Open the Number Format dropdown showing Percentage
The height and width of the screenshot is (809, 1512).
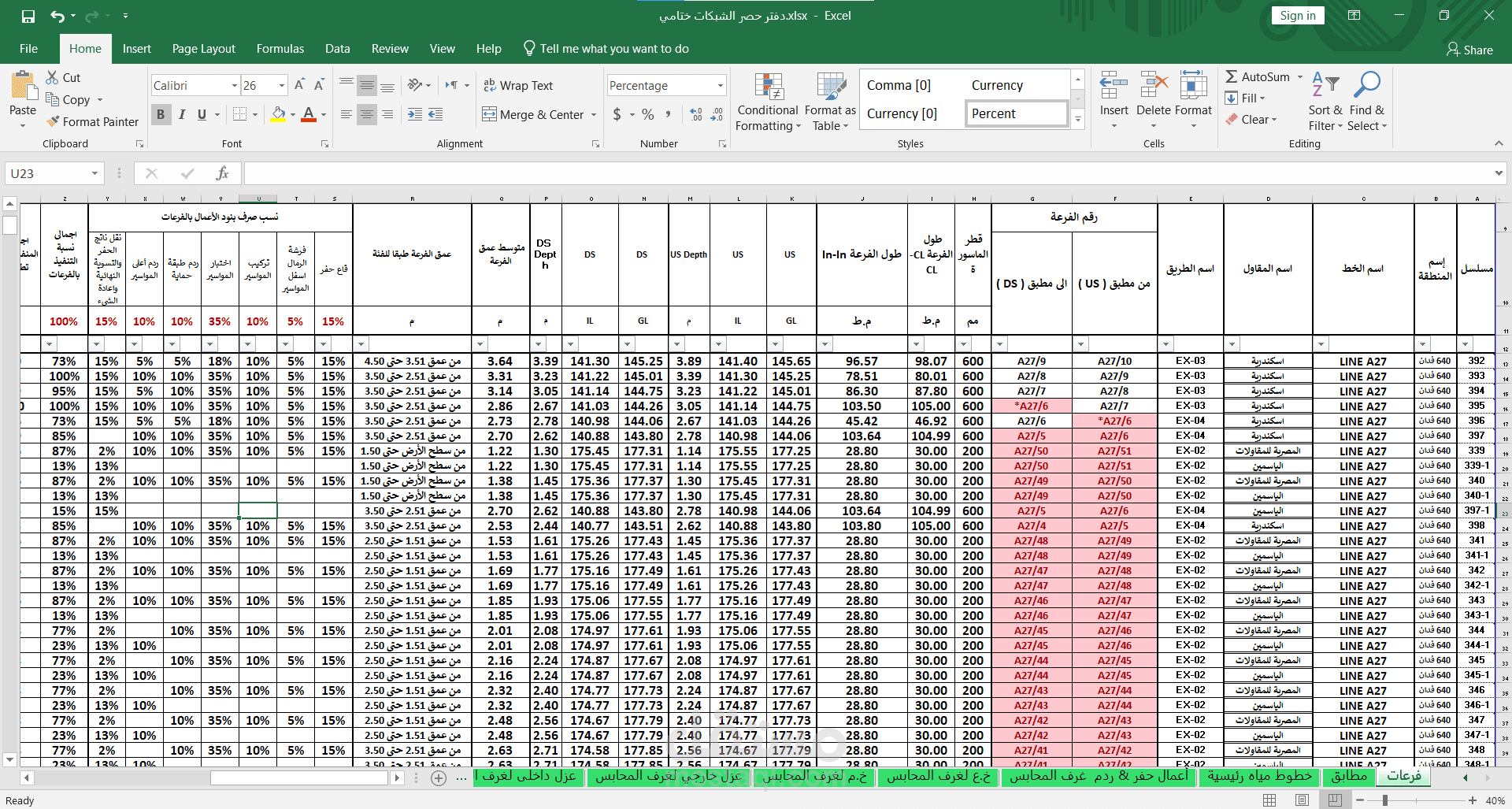click(720, 86)
